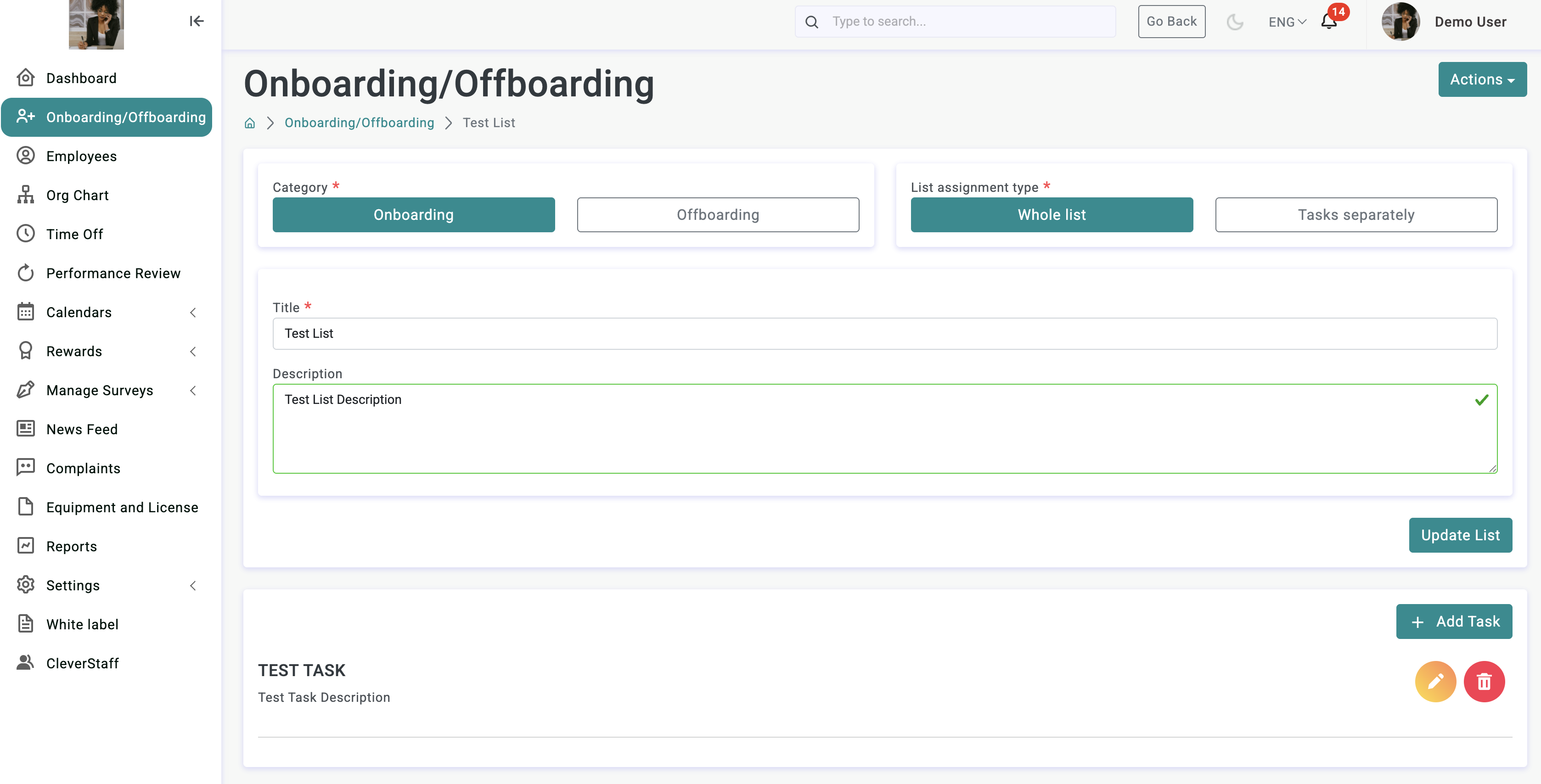Screen dimensions: 1541x784
Task: Focus the Type to search field
Action: (955, 22)
